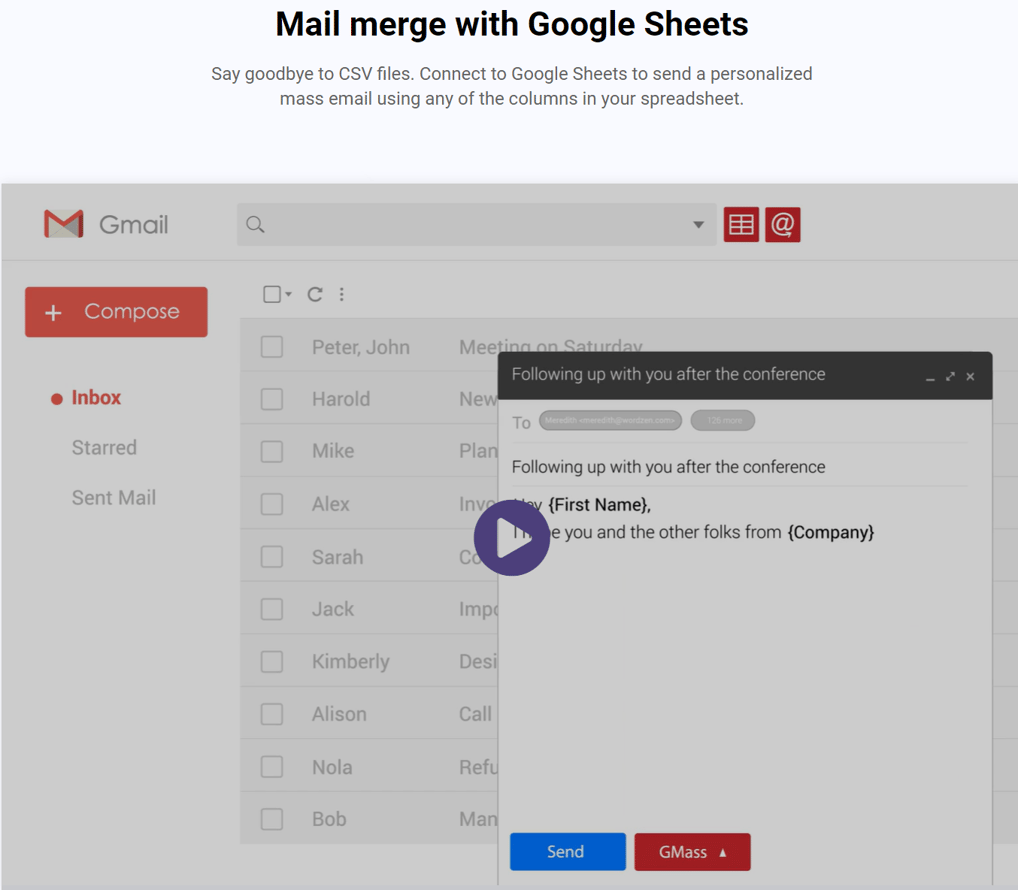Open the GMass spreadsheet connect icon

click(741, 225)
